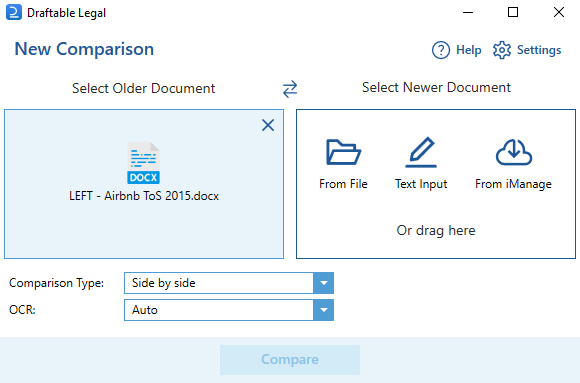Click the Settings text link
The image size is (580, 383).
pos(539,50)
